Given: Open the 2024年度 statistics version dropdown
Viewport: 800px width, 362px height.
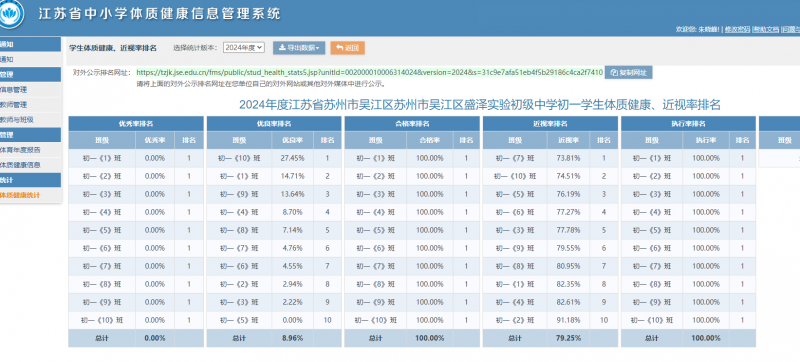Looking at the screenshot, I should [243, 47].
